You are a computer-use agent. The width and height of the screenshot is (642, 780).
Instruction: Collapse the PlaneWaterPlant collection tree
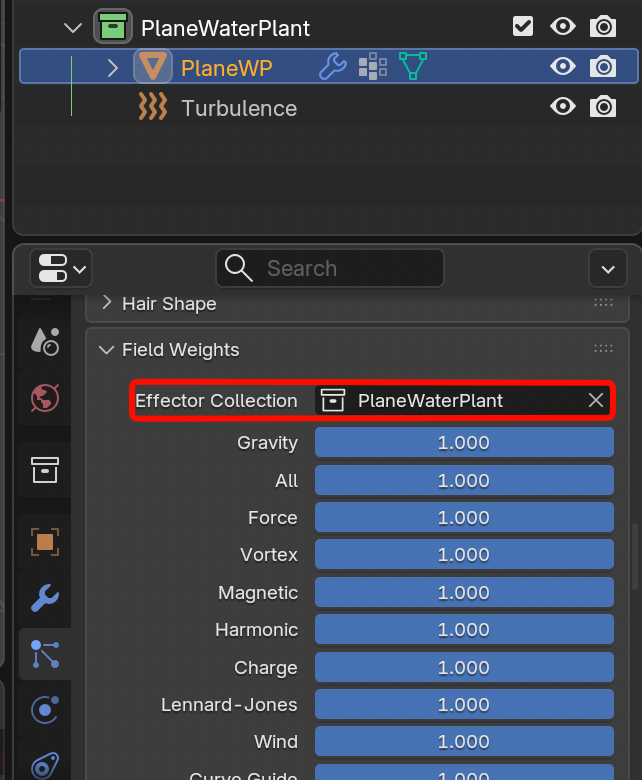[72, 27]
